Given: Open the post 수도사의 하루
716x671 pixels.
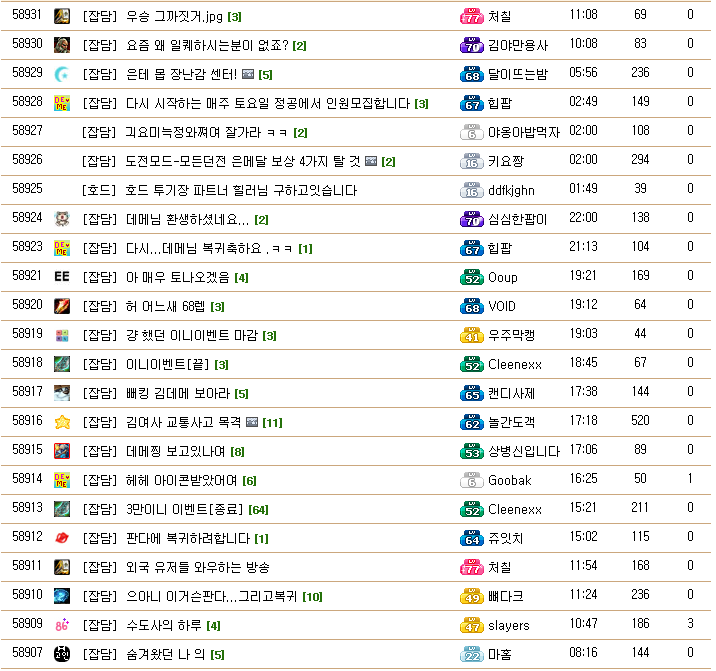Looking at the screenshot, I should (x=164, y=626).
